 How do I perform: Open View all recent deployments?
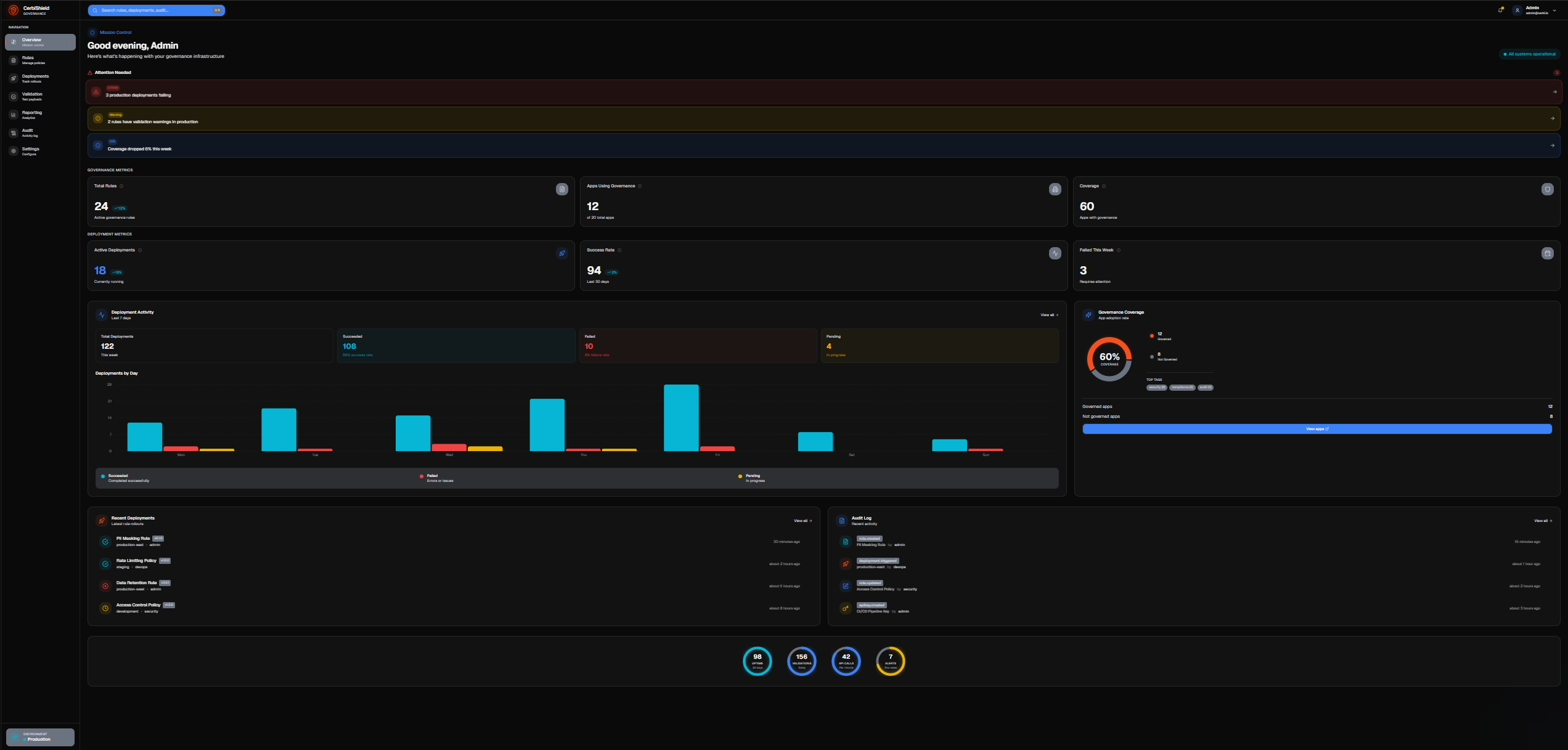801,521
